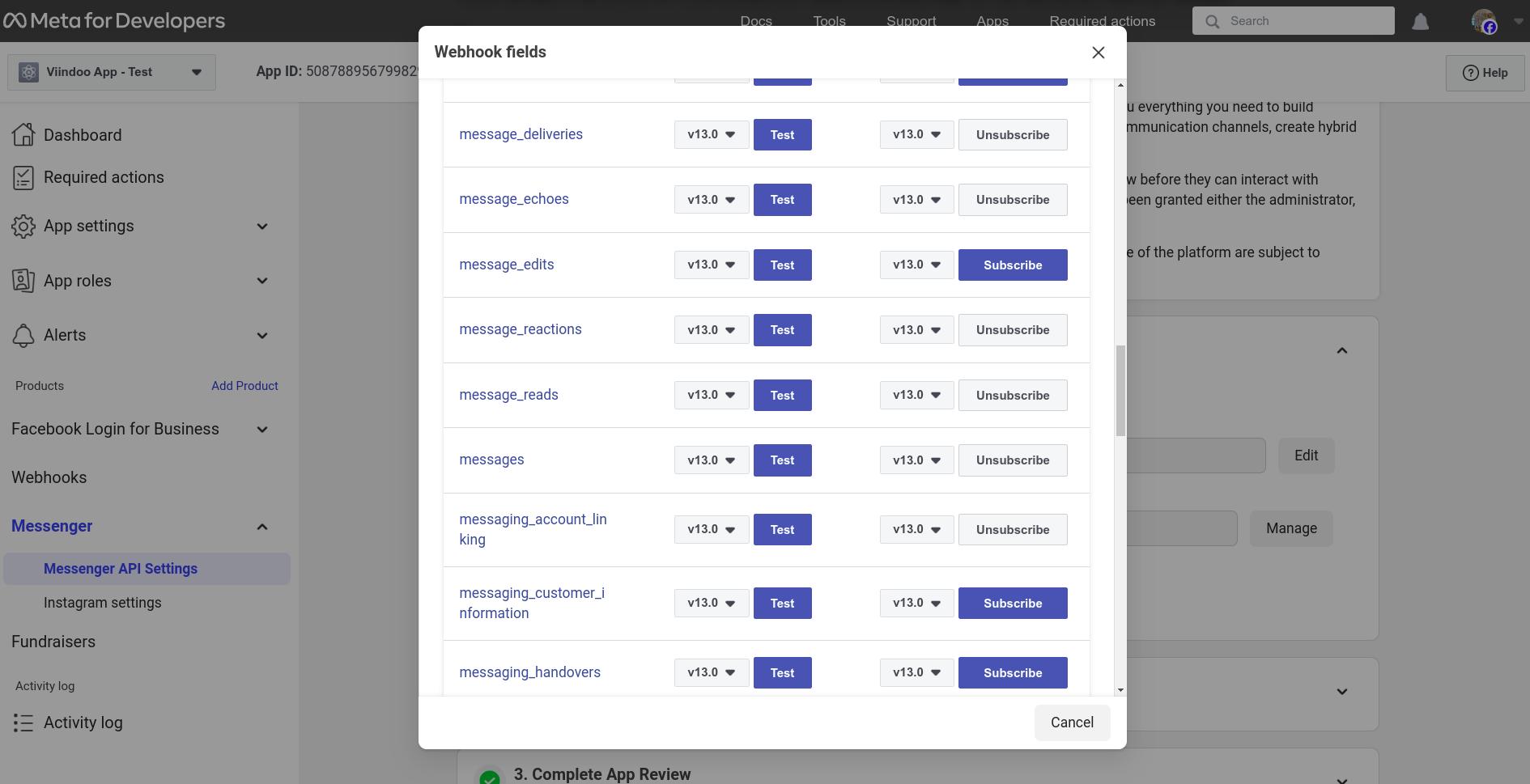Click the Edit button behind the dialog
Image resolution: width=1530 pixels, height=784 pixels.
point(1306,456)
